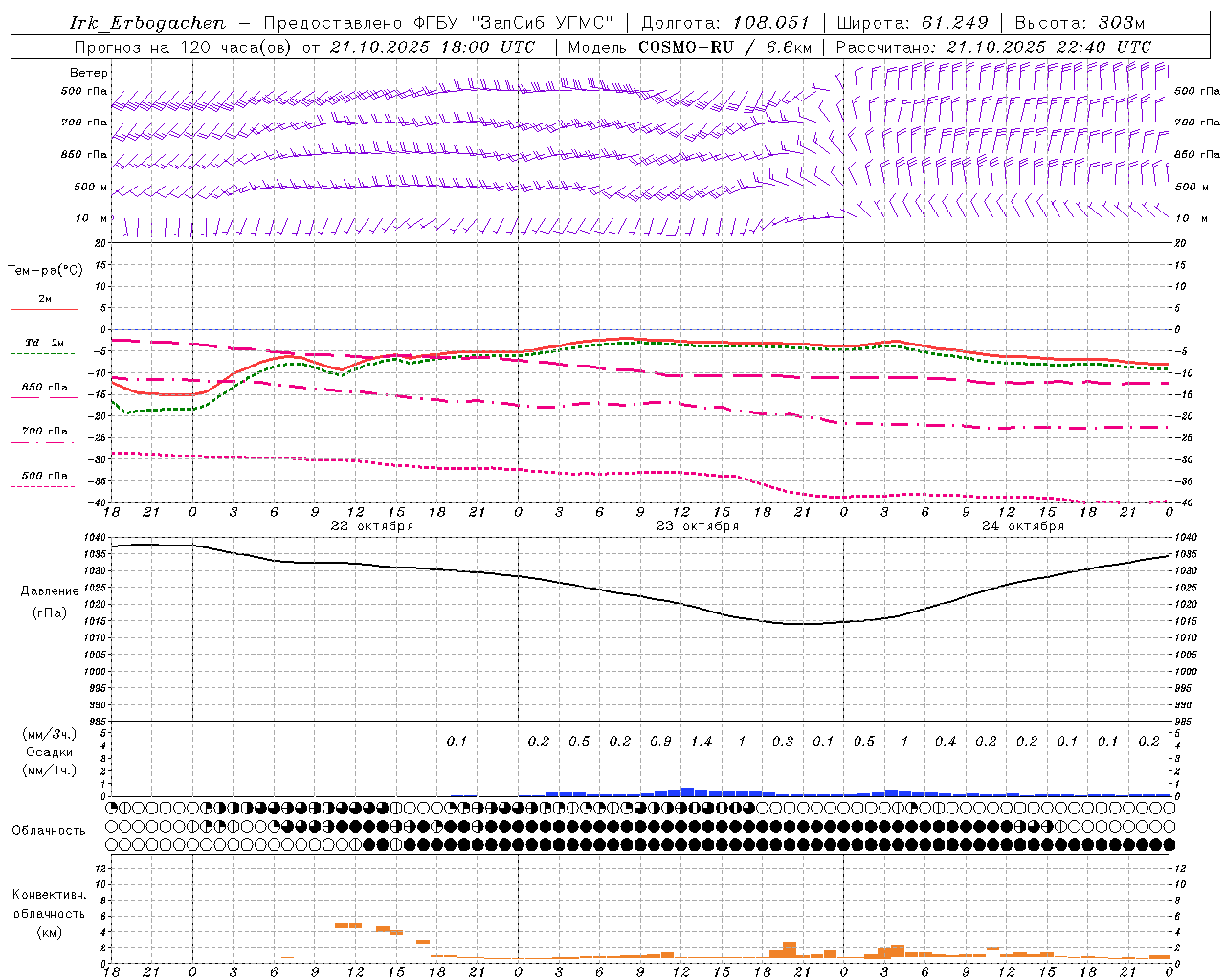Click the Широта: 61.249 header field
The width and height of the screenshot is (1225, 980).
[x=912, y=23]
